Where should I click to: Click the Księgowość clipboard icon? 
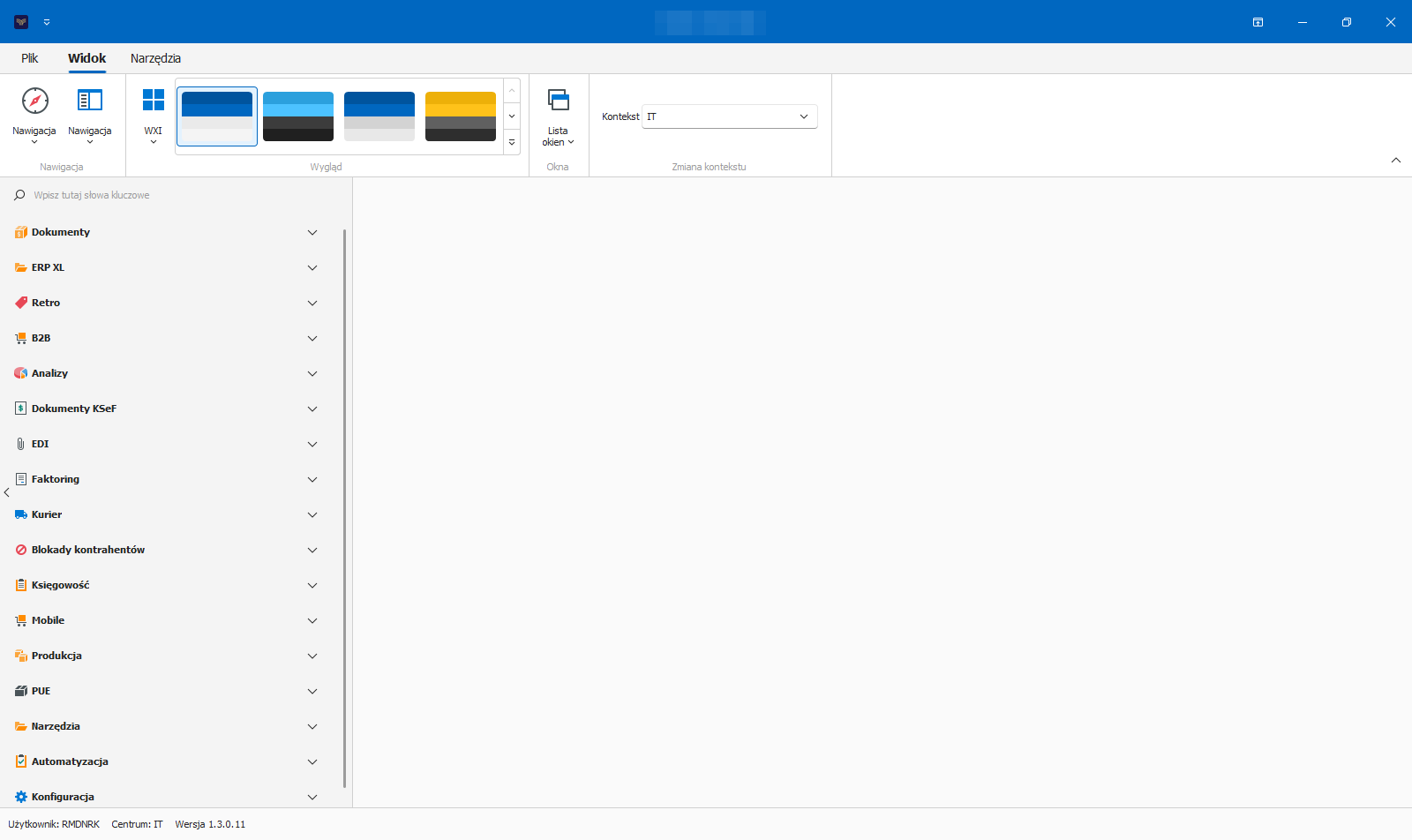(x=21, y=585)
